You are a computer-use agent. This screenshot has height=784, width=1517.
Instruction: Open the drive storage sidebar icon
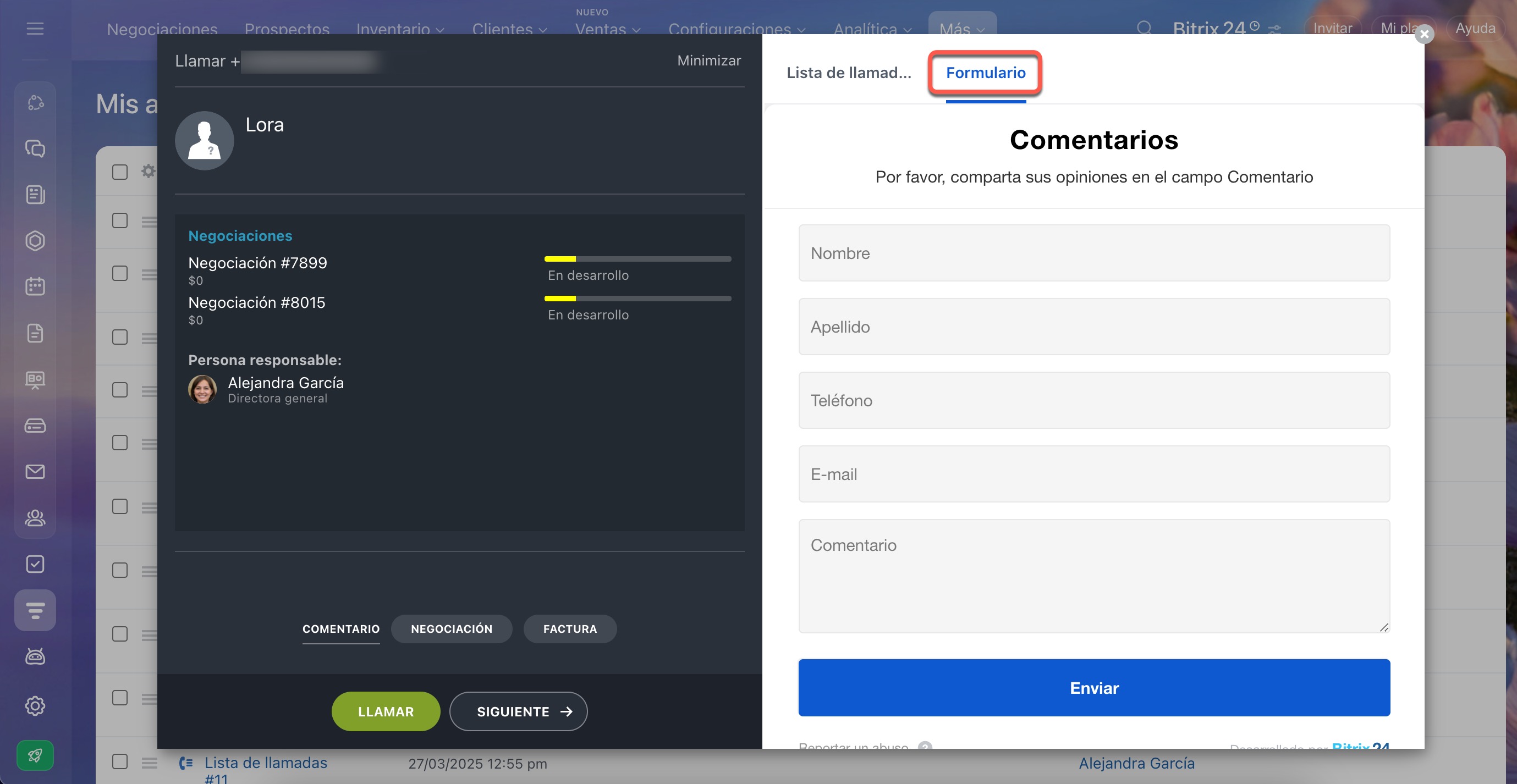[35, 426]
